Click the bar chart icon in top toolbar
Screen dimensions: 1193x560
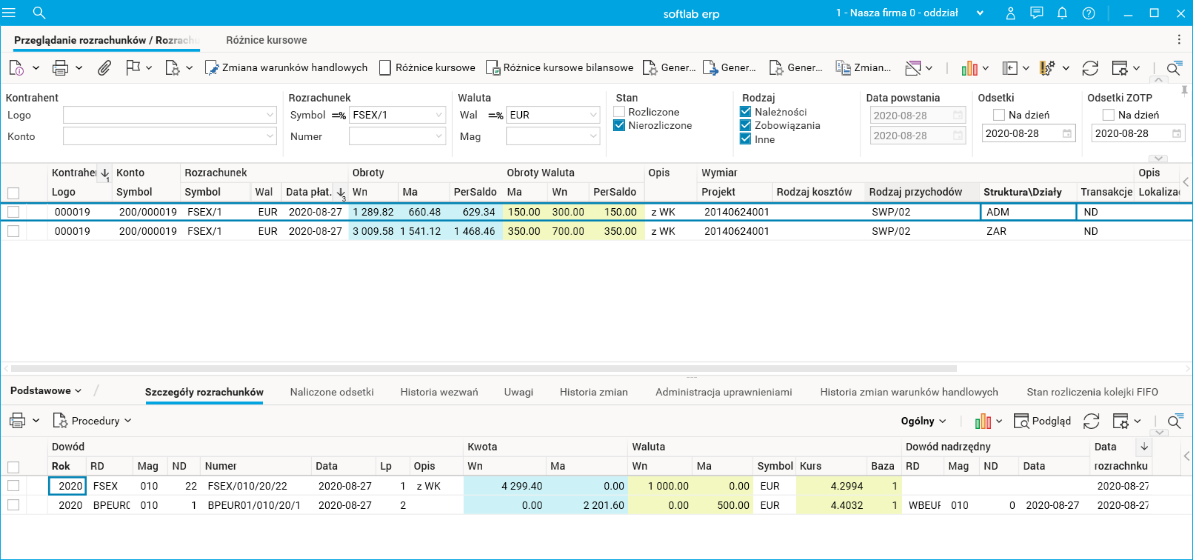pyautogui.click(x=969, y=68)
